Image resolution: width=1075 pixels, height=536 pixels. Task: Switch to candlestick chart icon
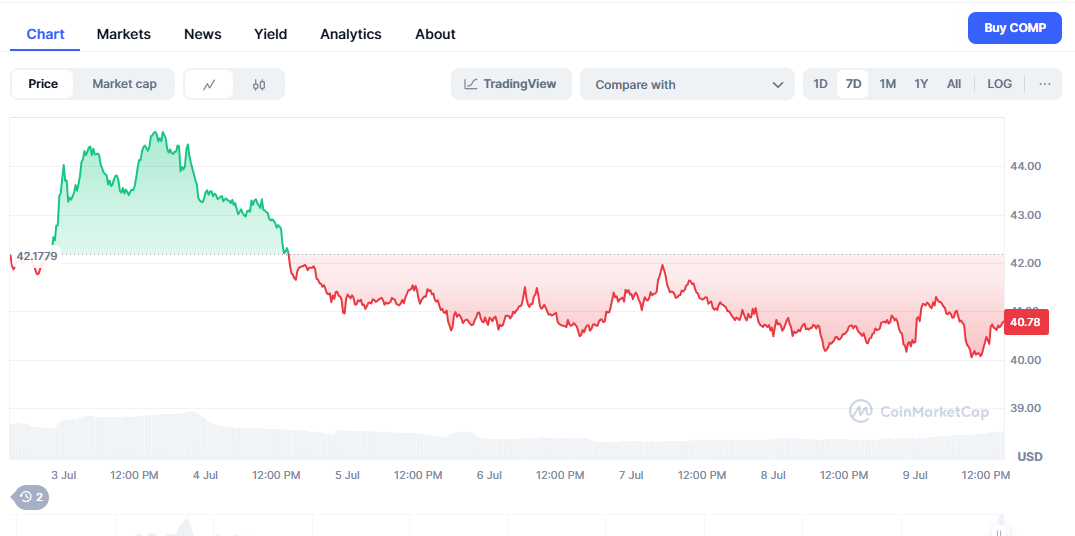coord(259,85)
